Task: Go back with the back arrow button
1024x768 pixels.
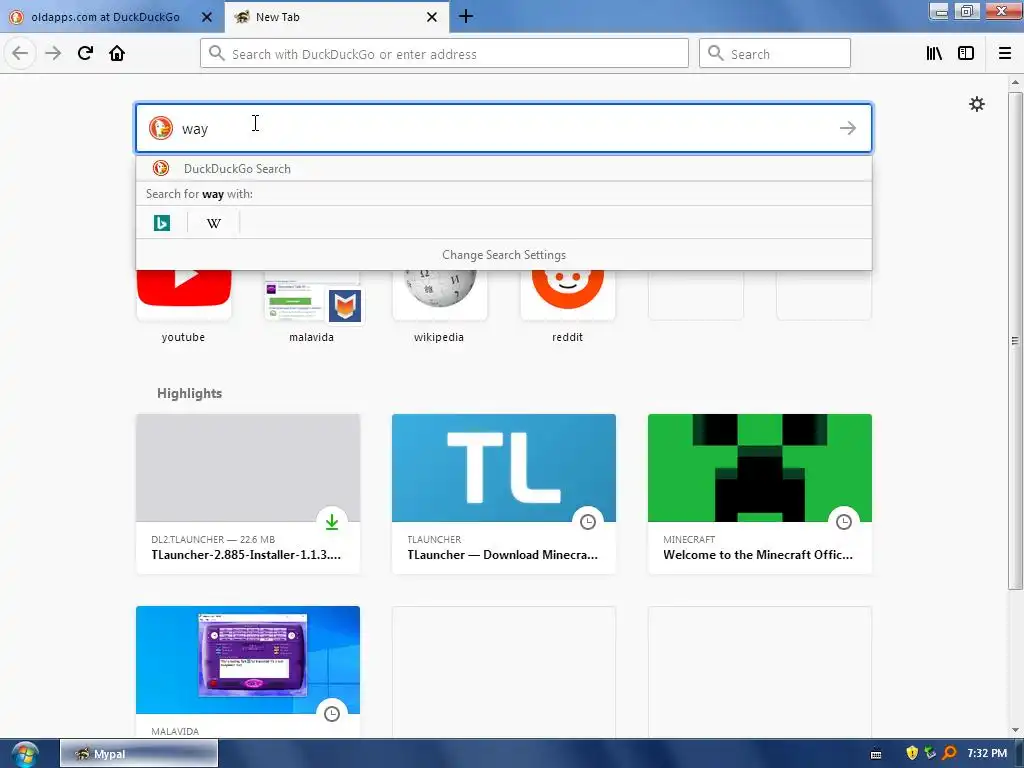Action: click(x=20, y=53)
